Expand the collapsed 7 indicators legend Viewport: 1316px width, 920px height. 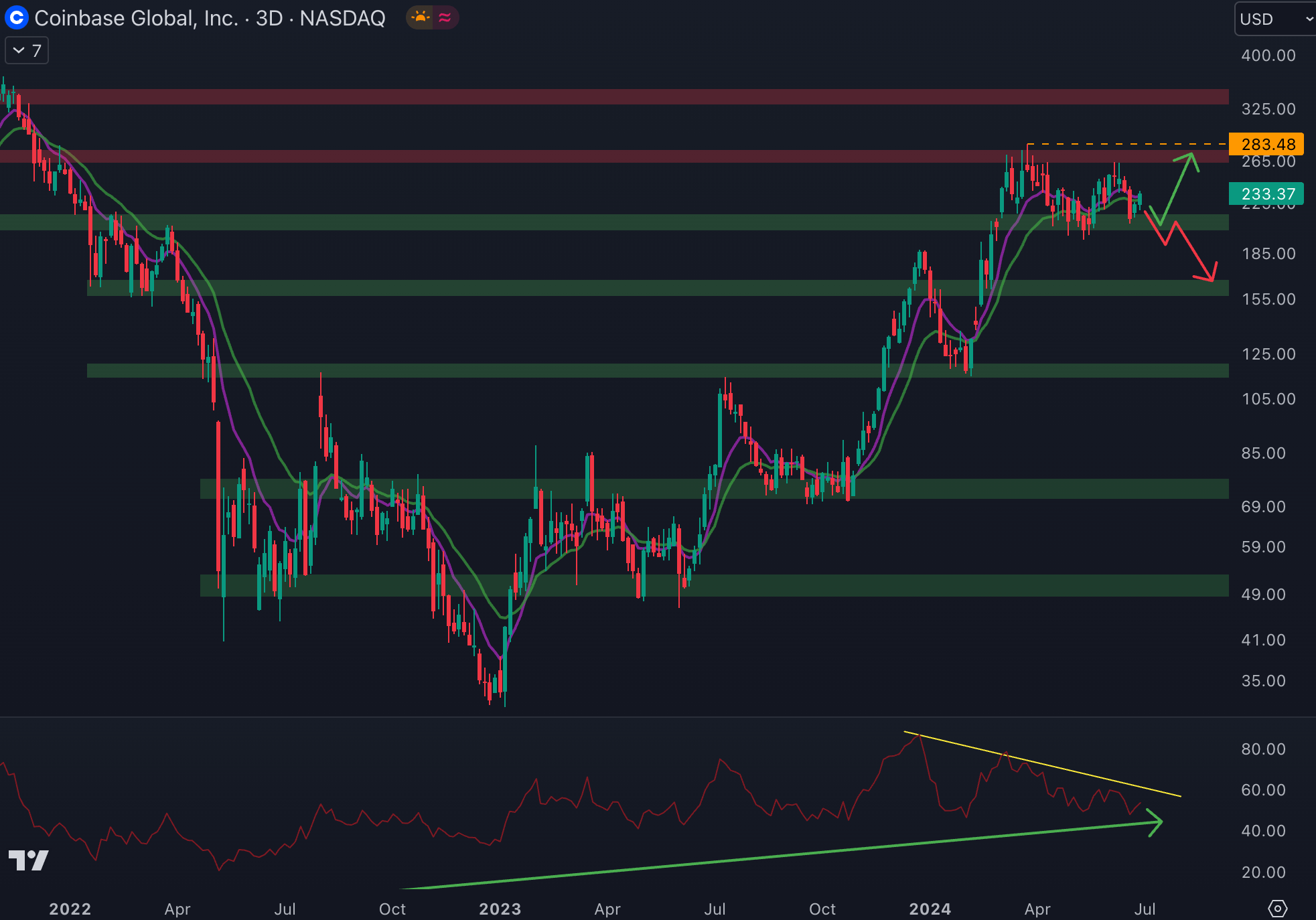click(x=27, y=51)
